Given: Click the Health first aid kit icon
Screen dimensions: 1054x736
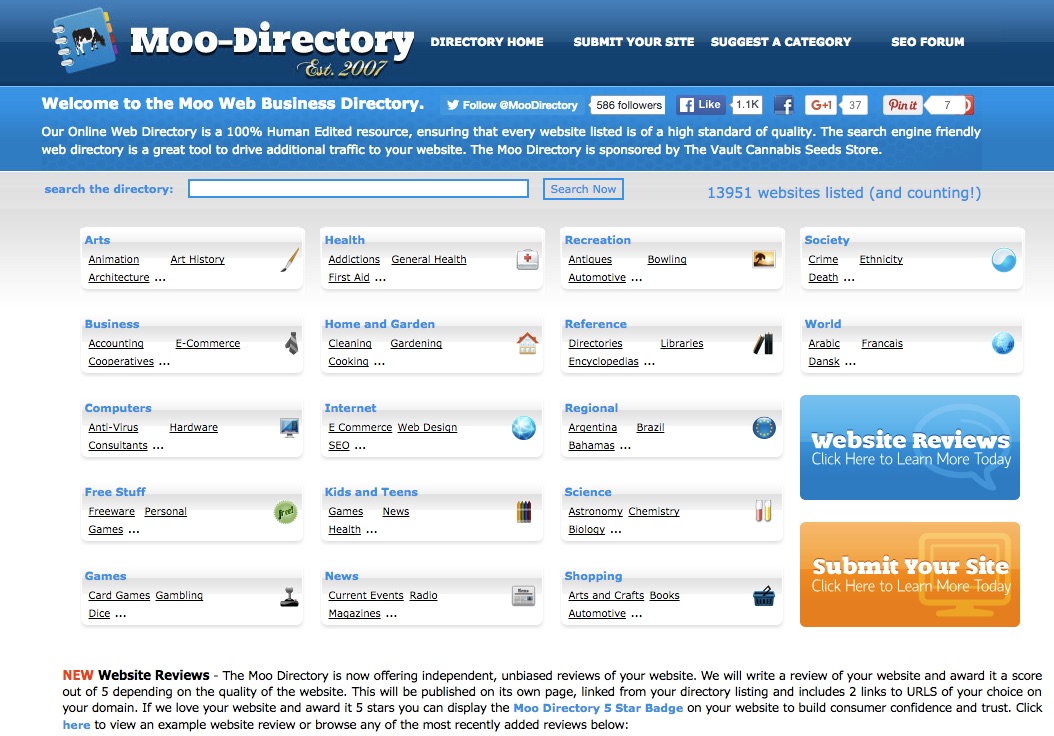Looking at the screenshot, I should coord(528,259).
